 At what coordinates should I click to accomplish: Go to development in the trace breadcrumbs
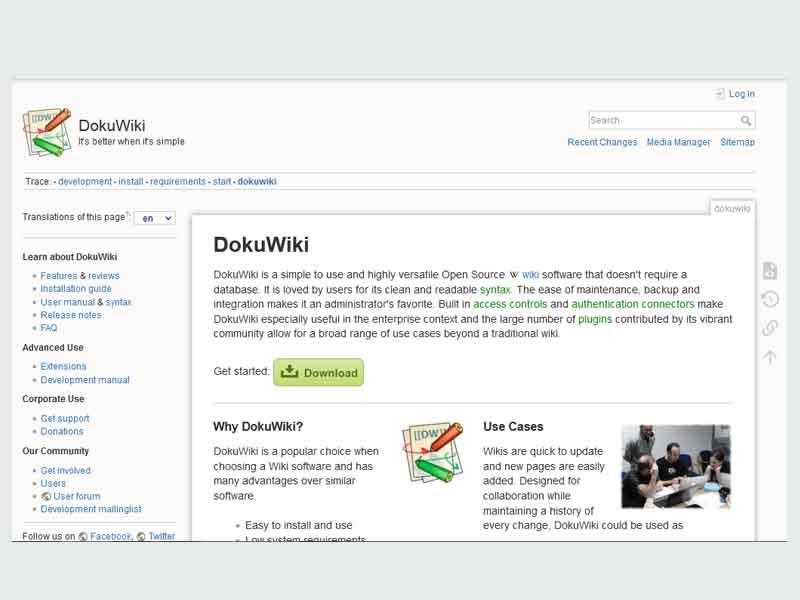pyautogui.click(x=85, y=181)
